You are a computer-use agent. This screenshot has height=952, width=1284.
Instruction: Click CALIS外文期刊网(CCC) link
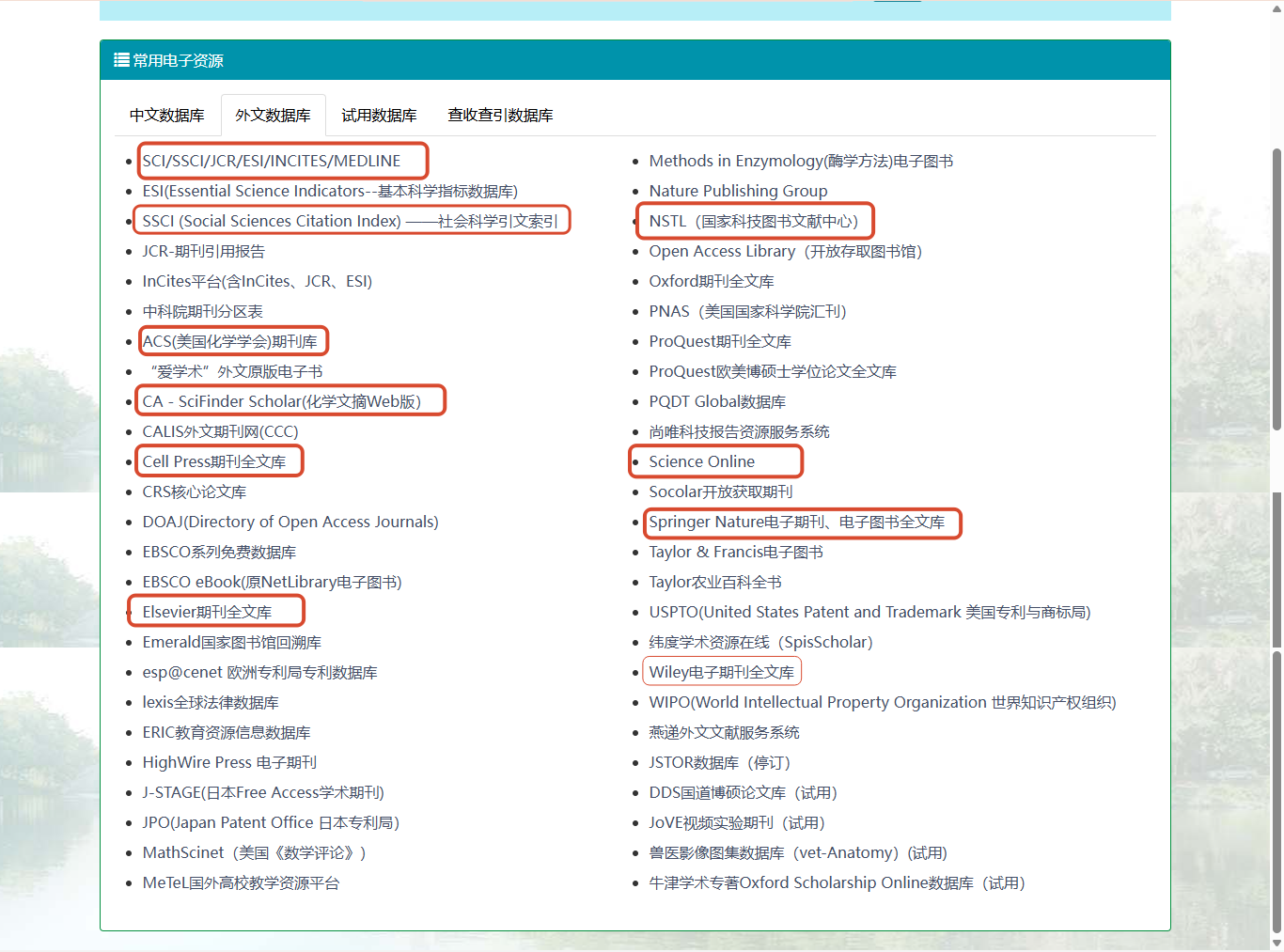pos(221,431)
